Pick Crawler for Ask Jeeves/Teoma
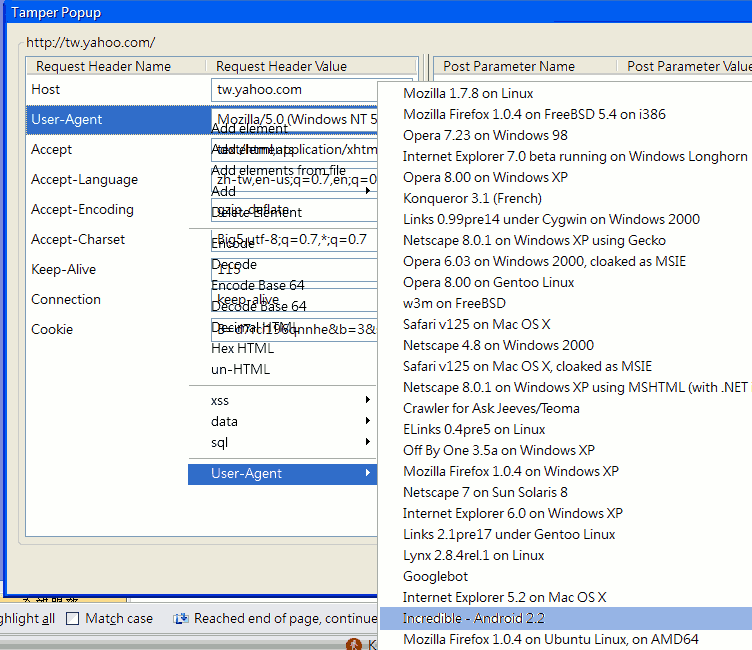Viewport: 752px width, 650px height. click(x=491, y=408)
